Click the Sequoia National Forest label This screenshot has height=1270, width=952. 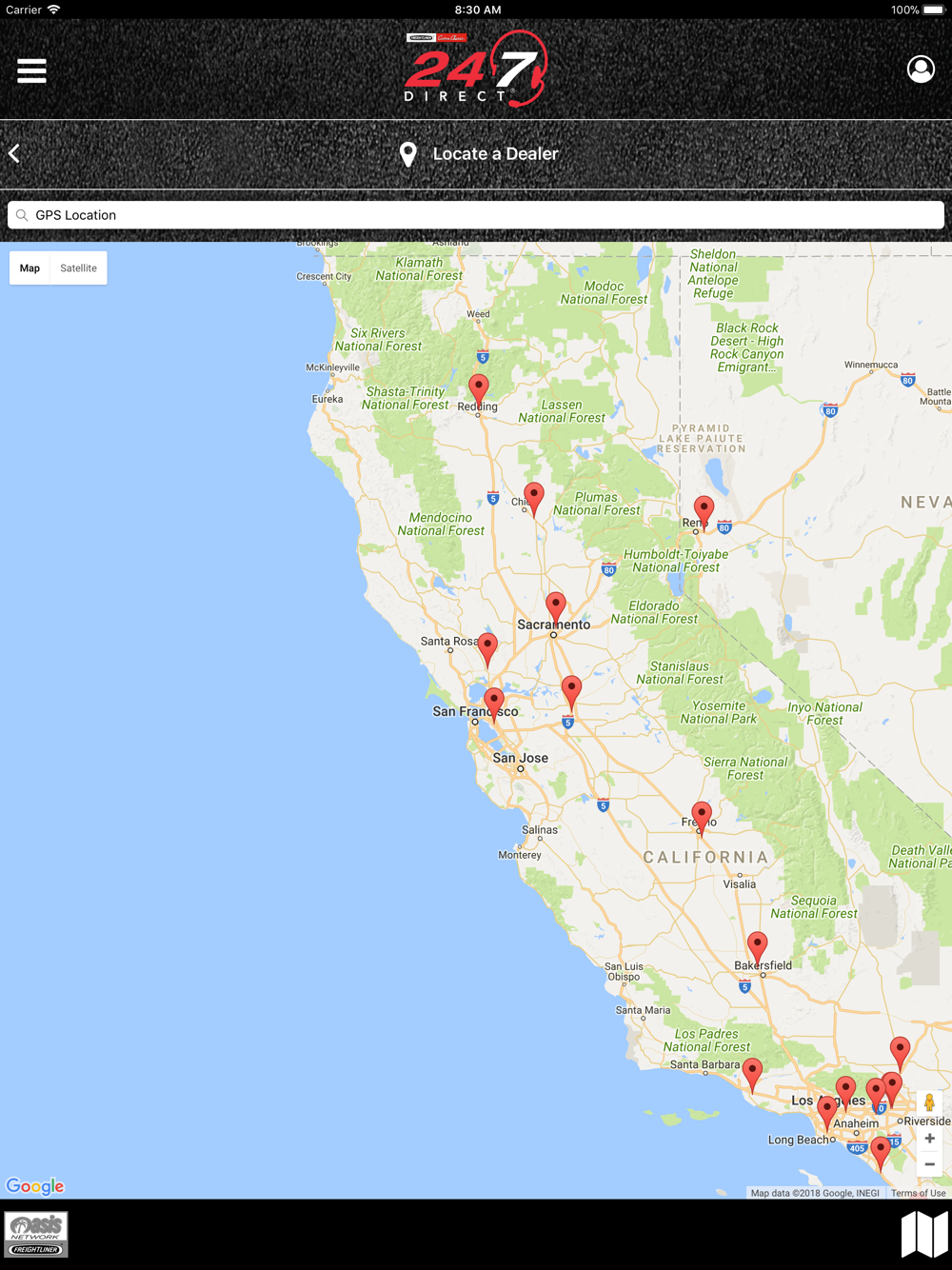814,906
